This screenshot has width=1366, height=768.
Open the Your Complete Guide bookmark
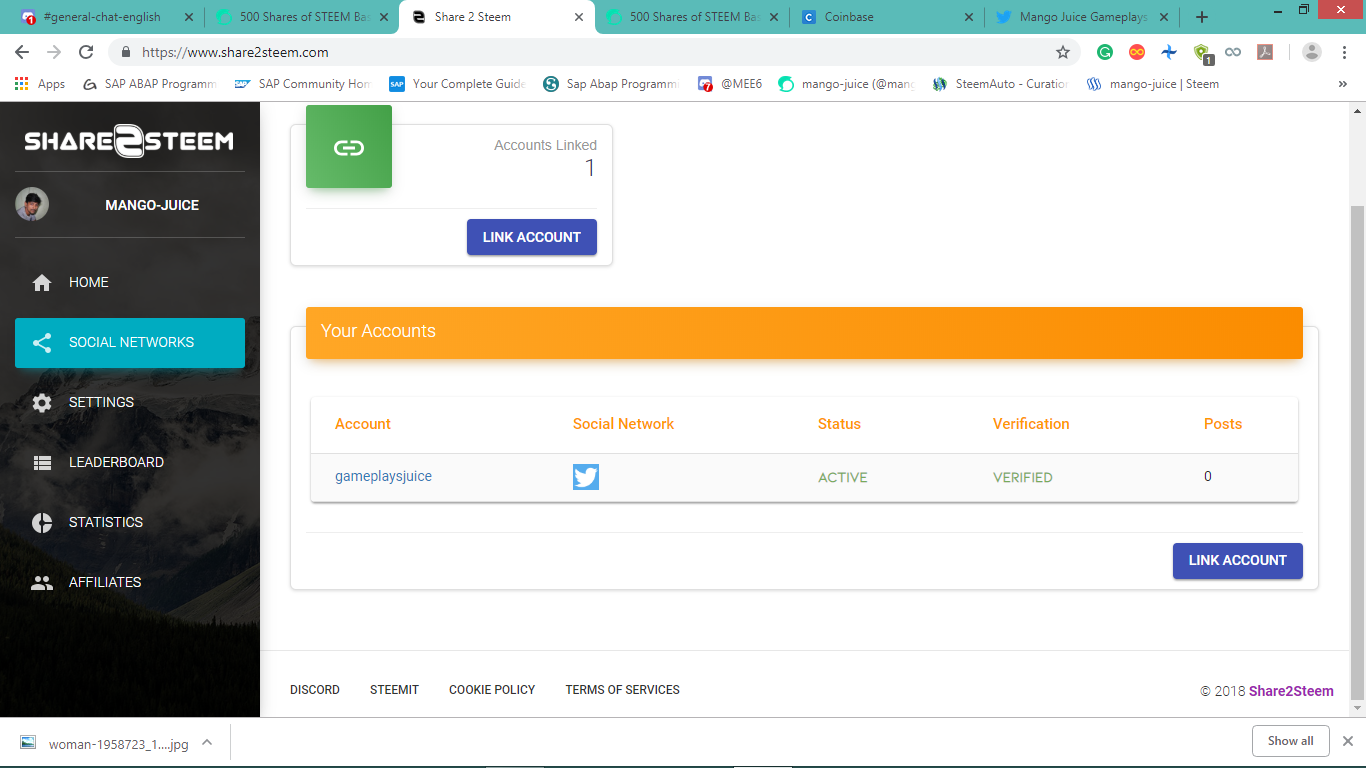[457, 84]
